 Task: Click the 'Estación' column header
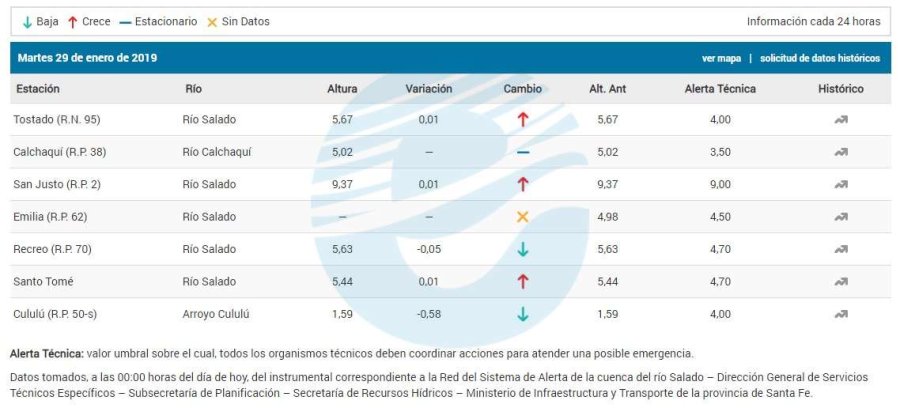coord(38,89)
